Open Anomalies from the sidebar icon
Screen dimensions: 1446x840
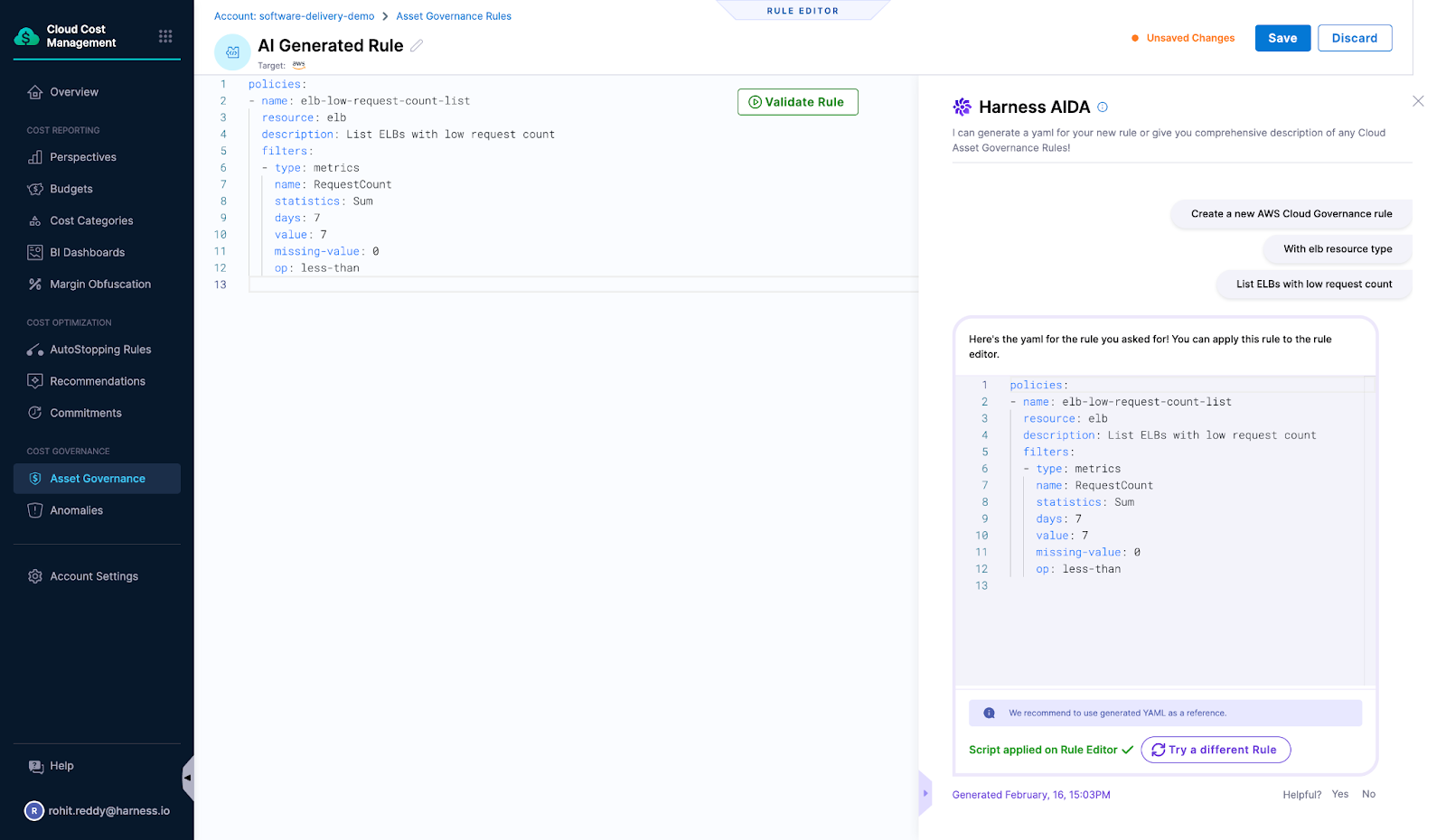click(x=34, y=509)
